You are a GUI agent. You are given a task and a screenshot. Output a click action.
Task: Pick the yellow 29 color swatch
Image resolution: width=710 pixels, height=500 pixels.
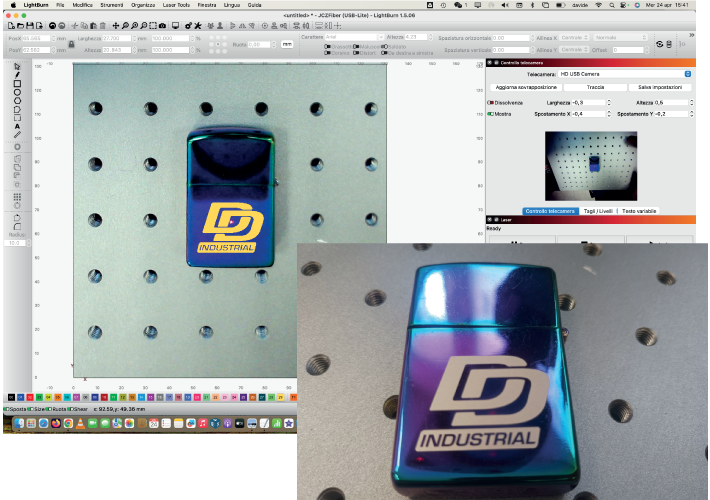(x=280, y=397)
